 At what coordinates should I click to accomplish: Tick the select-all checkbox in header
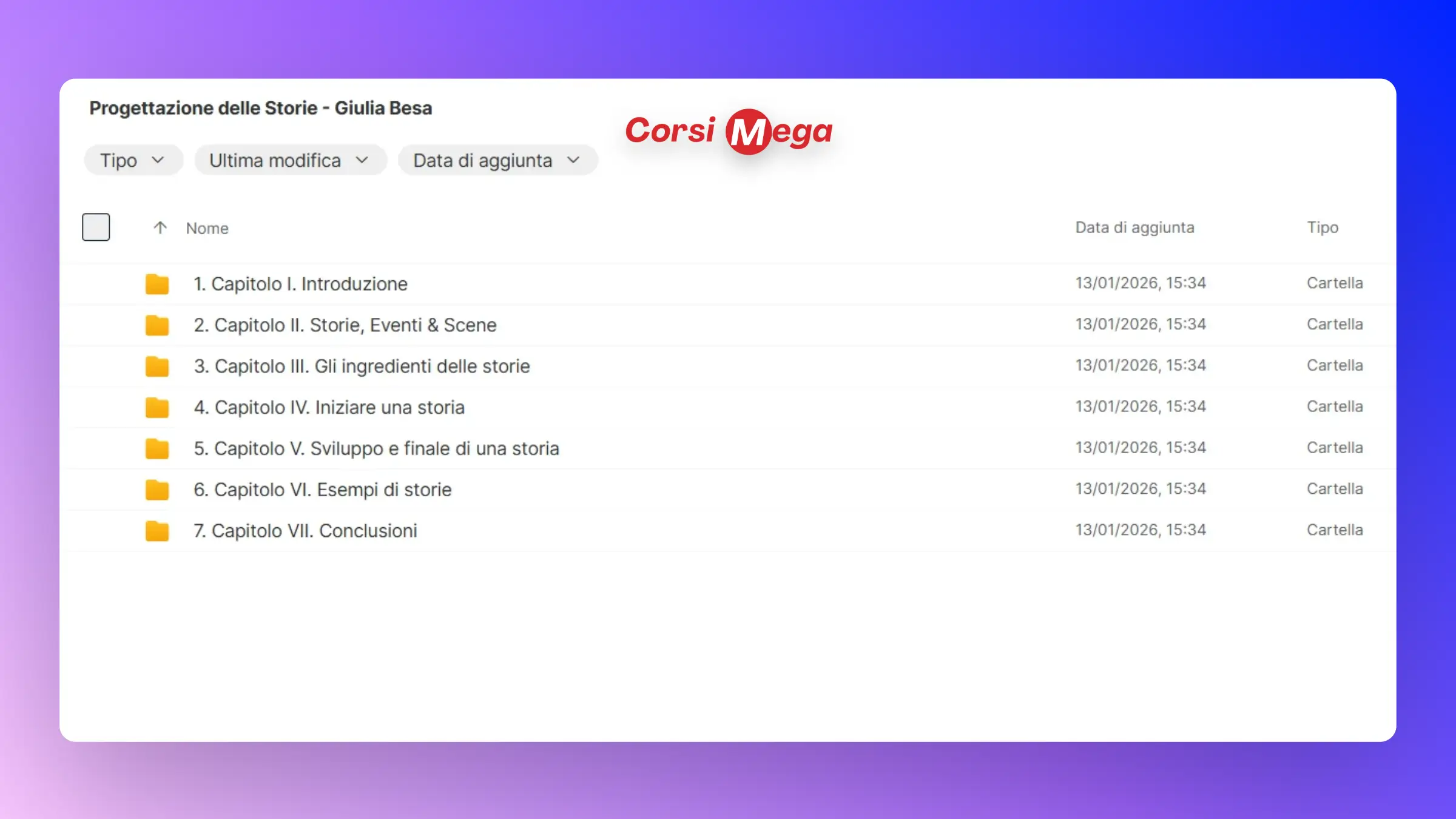tap(96, 227)
